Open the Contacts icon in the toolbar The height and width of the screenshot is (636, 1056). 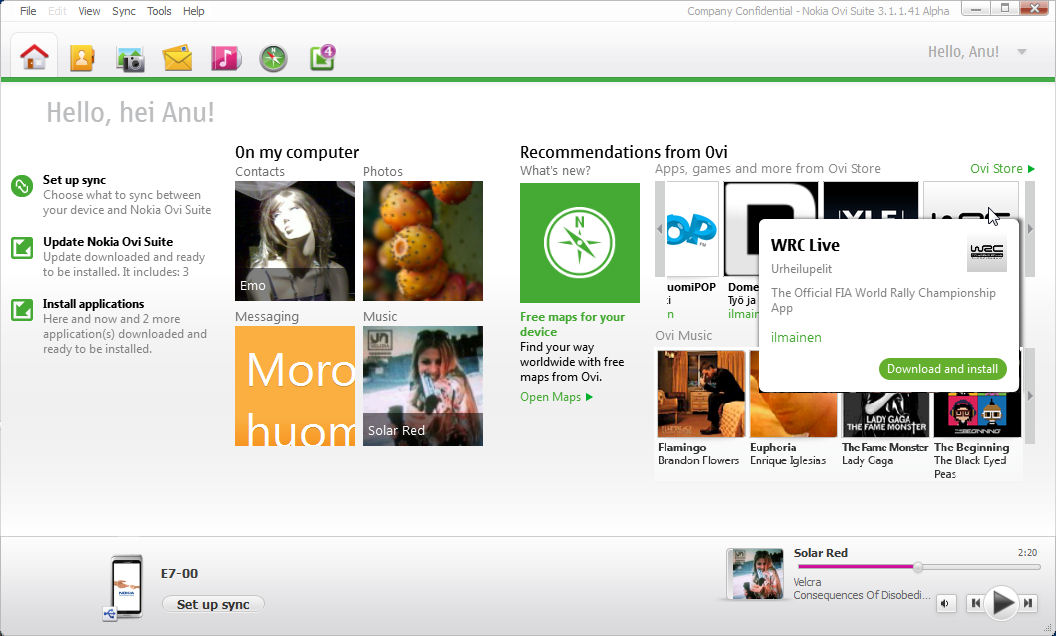pyautogui.click(x=82, y=56)
